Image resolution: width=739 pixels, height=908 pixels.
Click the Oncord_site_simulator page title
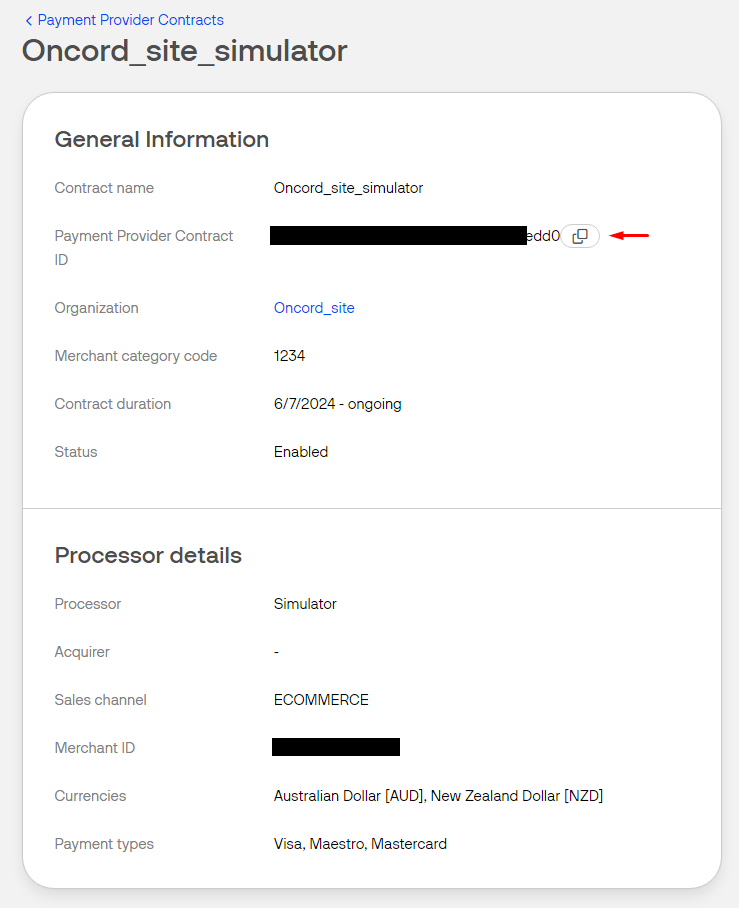pos(185,51)
